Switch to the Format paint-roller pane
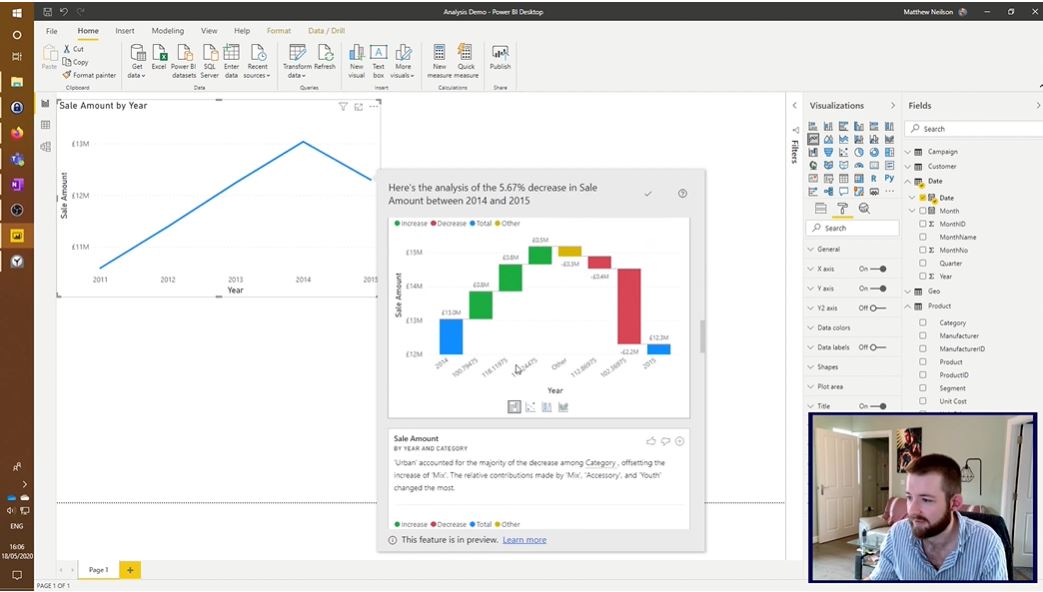Image resolution: width=1043 pixels, height=592 pixels. [843, 208]
